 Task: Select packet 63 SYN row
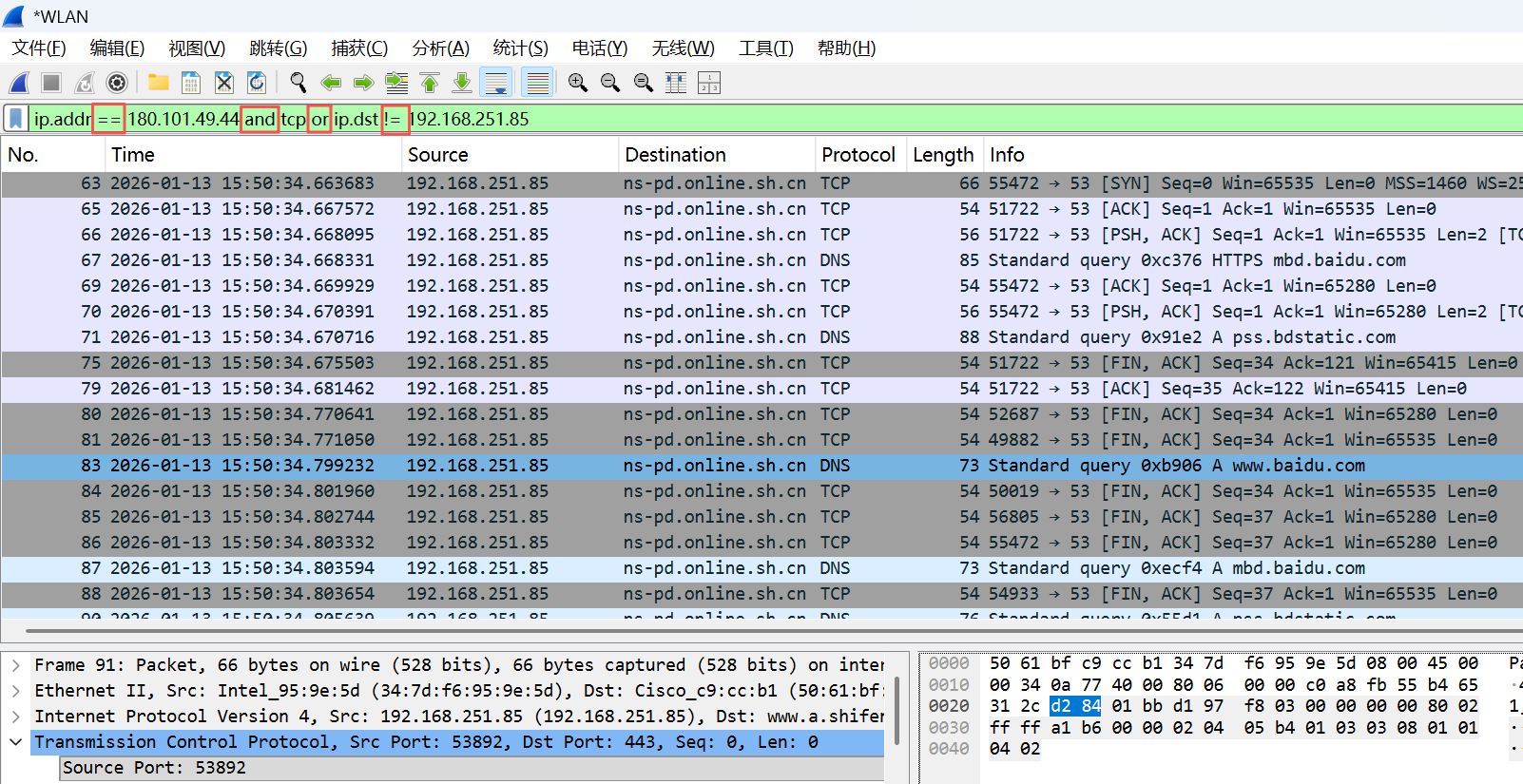761,183
